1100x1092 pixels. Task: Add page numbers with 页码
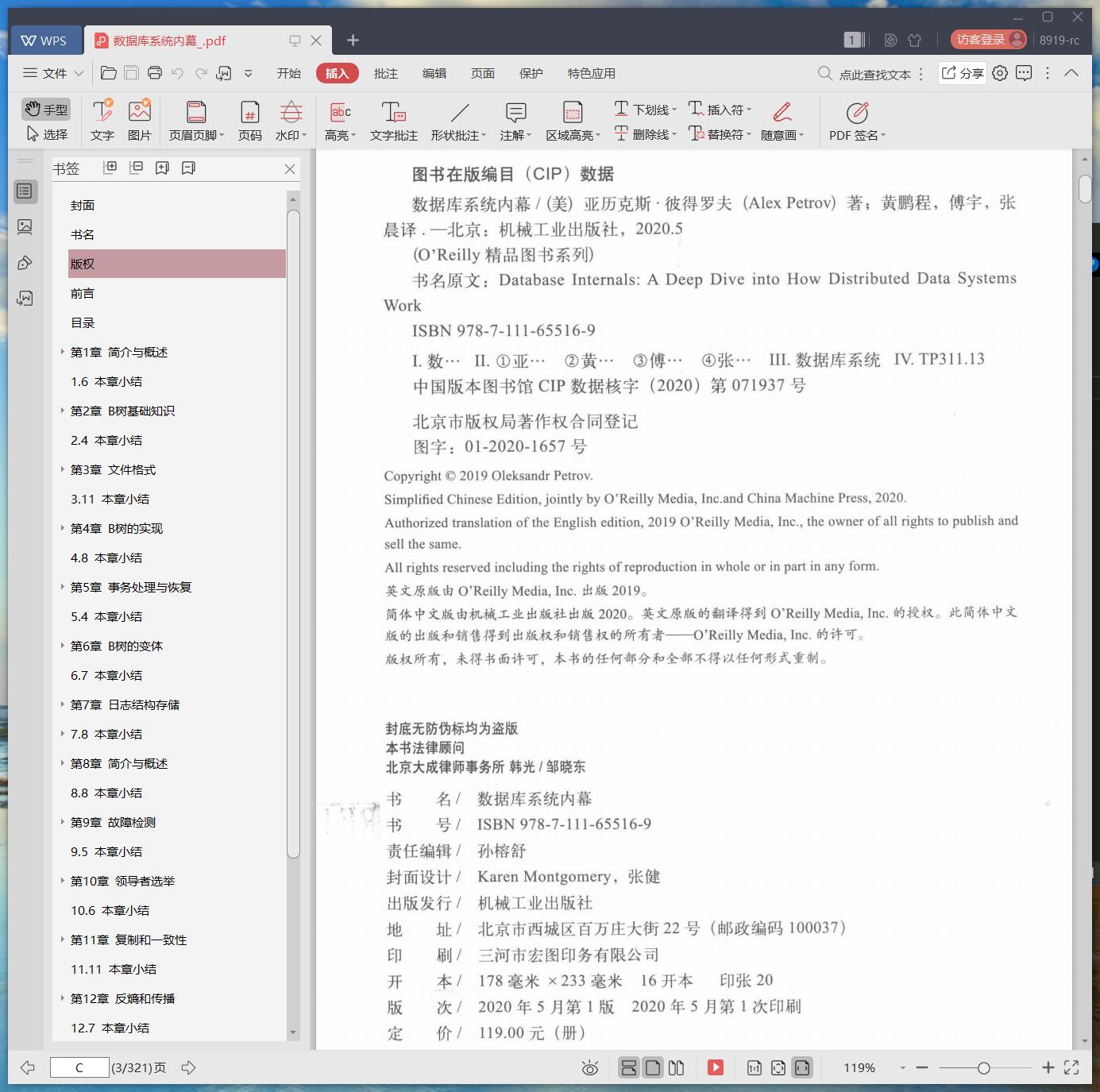[250, 121]
